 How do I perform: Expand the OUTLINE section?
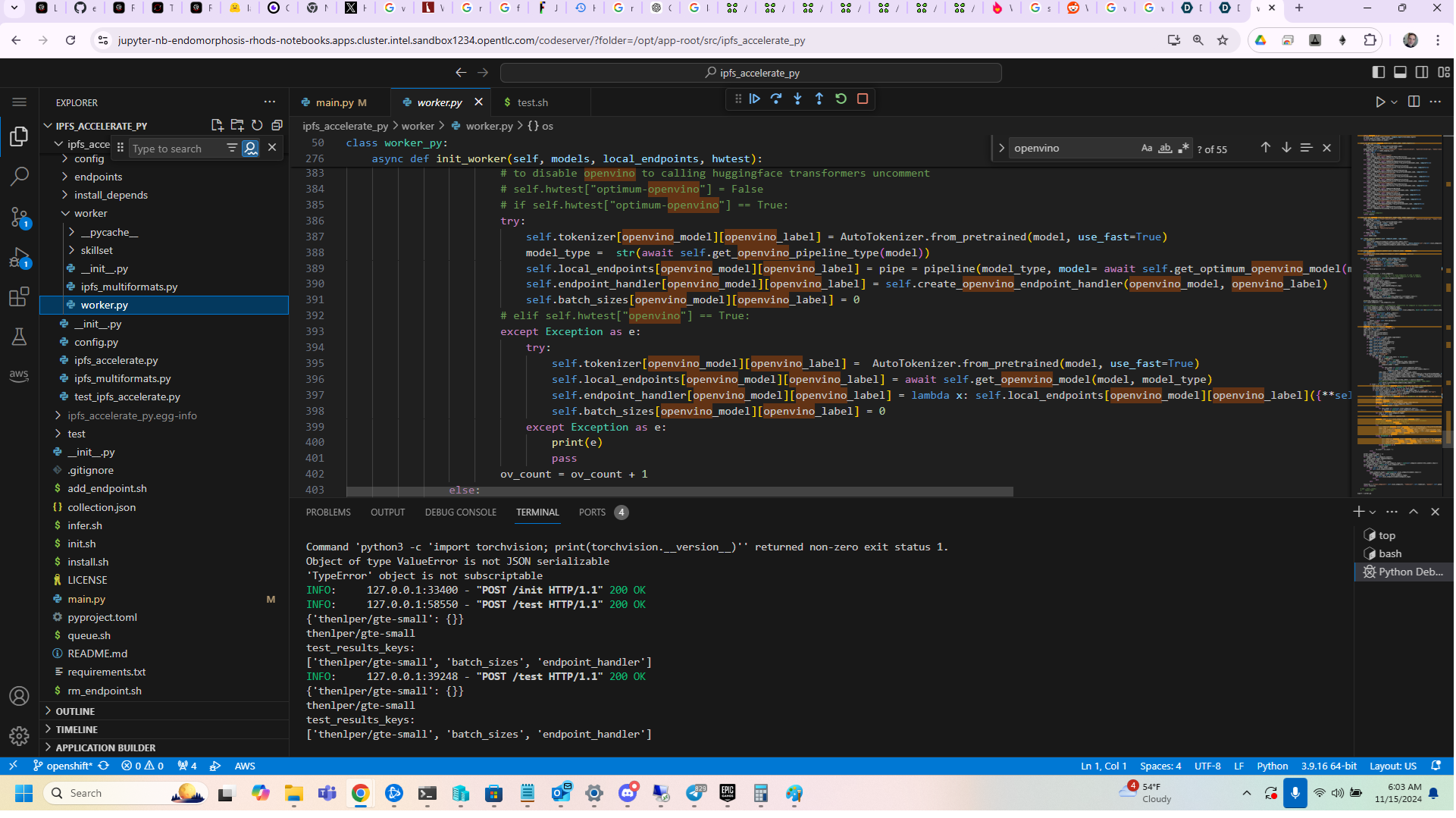click(75, 713)
